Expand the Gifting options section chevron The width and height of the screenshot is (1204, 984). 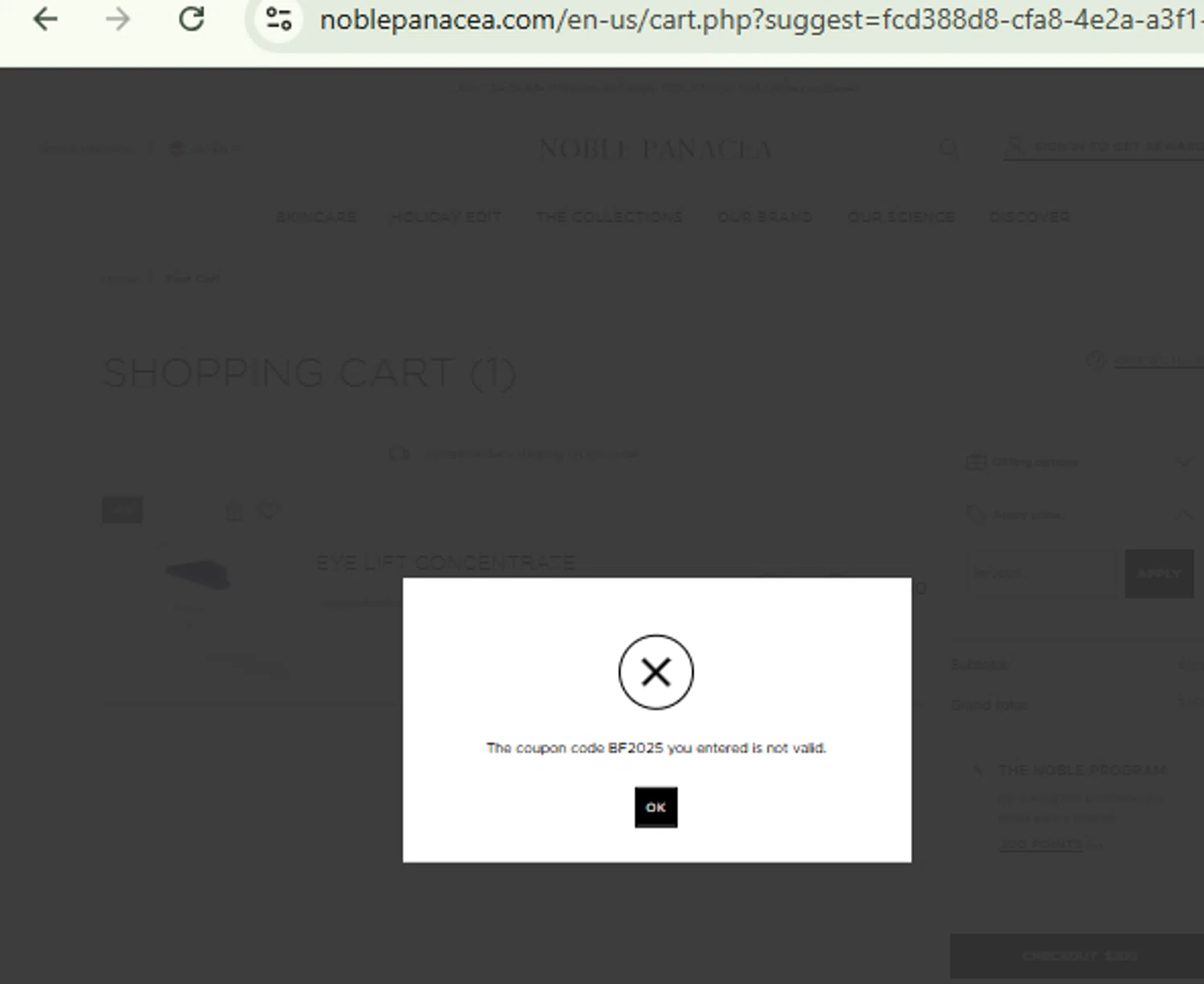point(1183,462)
